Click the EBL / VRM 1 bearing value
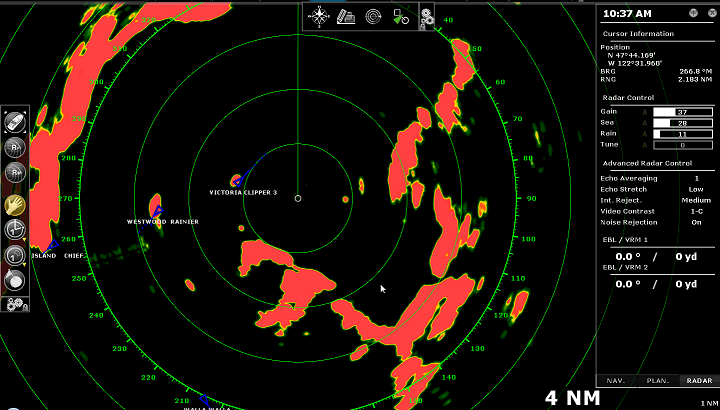Image resolution: width=720 pixels, height=410 pixels. (628, 256)
